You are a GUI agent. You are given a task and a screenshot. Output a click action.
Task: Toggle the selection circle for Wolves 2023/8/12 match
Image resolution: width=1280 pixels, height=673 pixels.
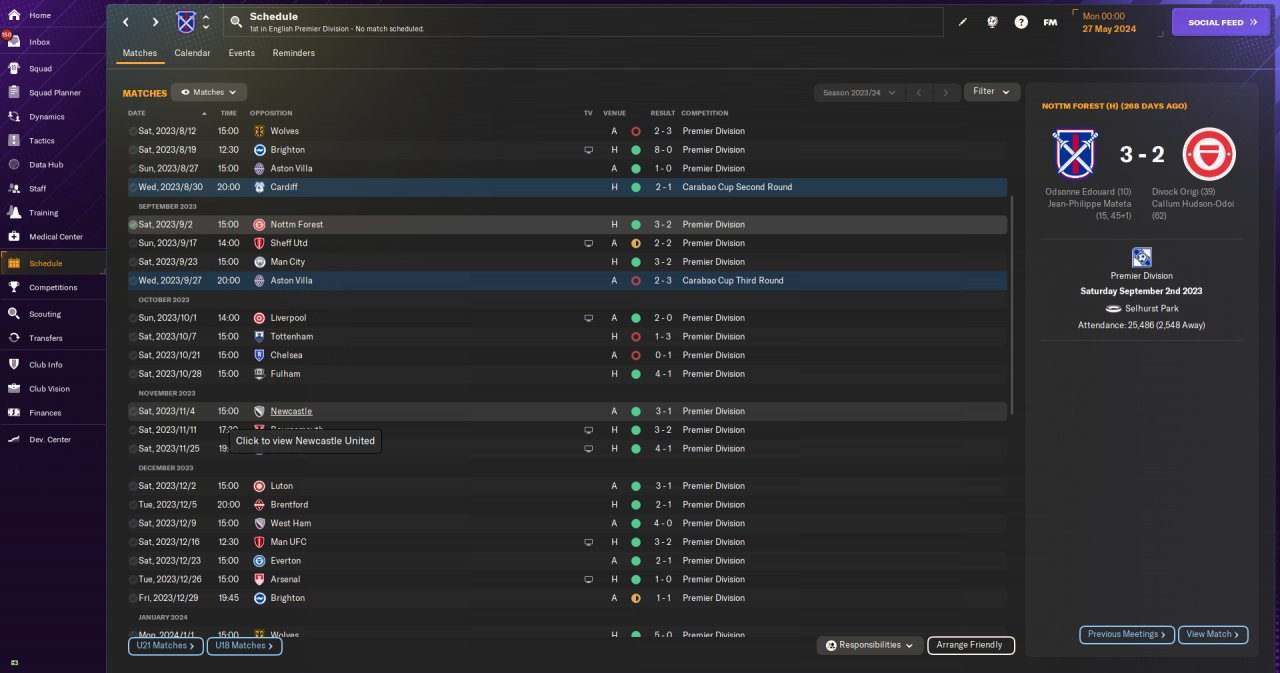click(x=133, y=131)
